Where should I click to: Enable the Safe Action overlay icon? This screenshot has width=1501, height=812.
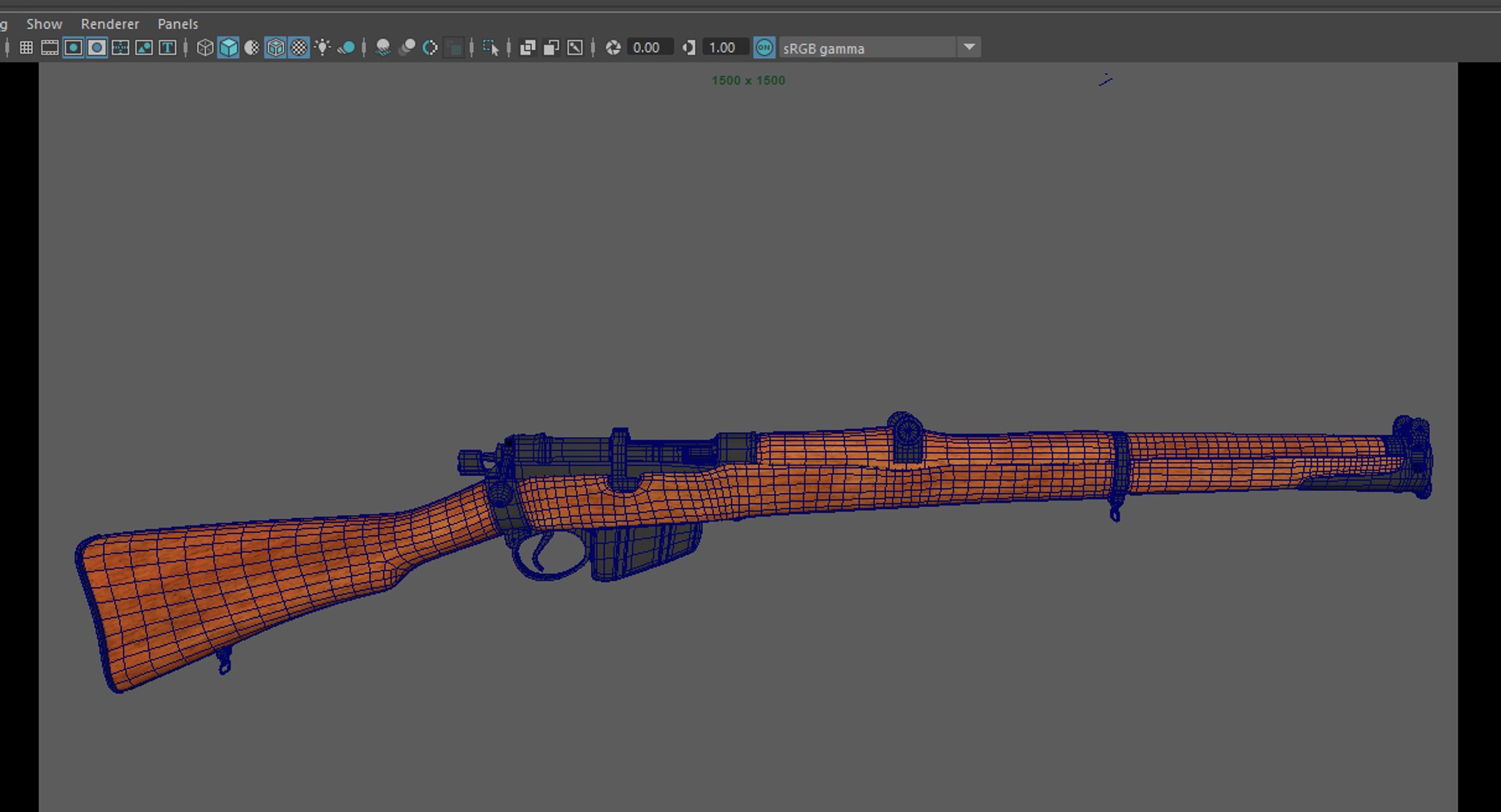pyautogui.click(x=144, y=48)
